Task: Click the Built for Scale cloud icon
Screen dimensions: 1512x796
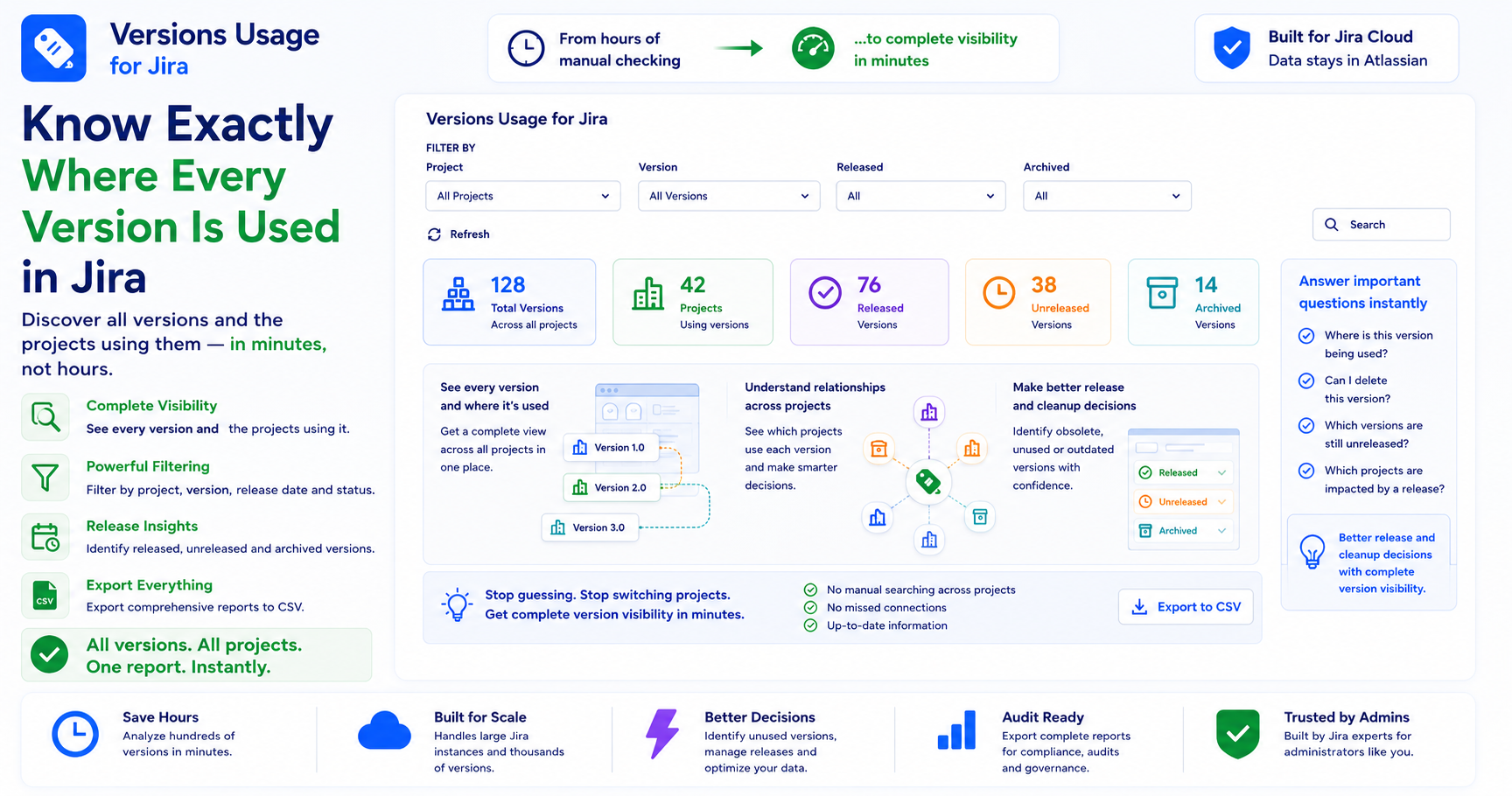Action: [384, 731]
